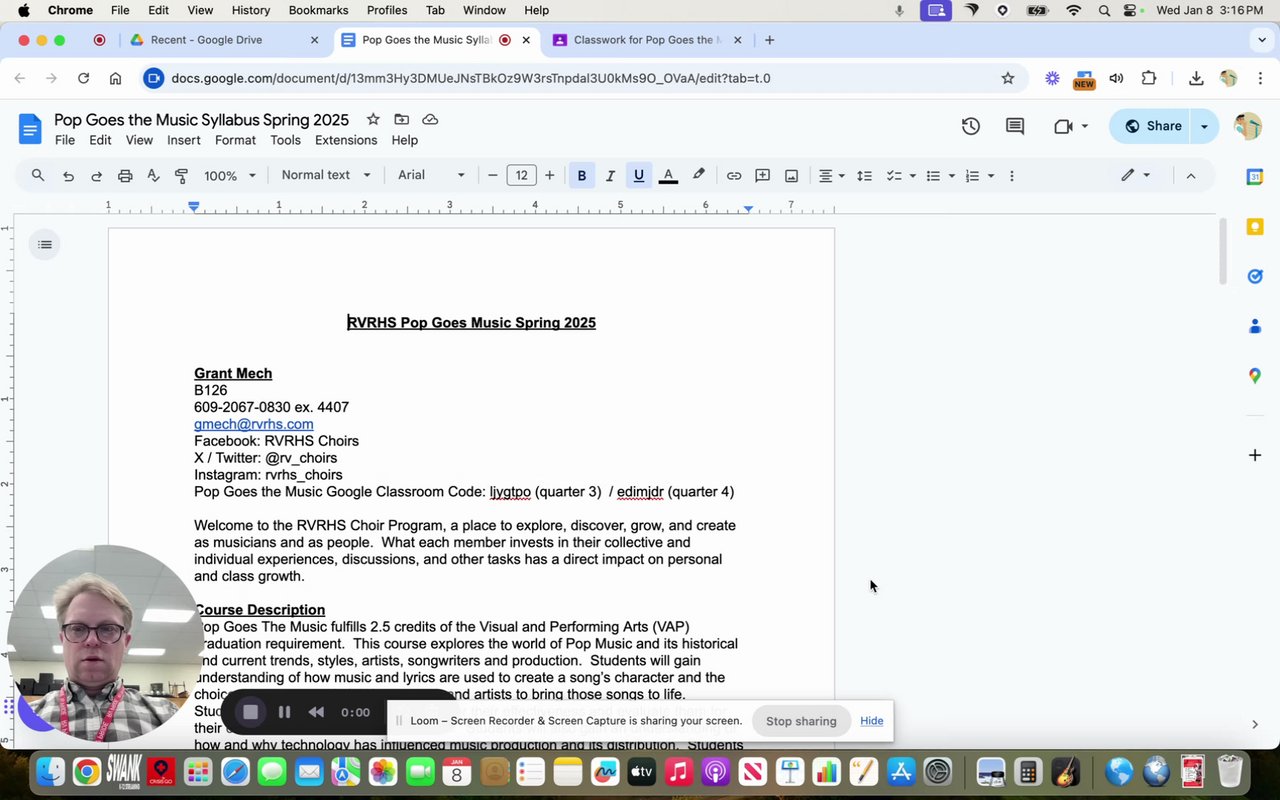Screen dimensions: 1280x800
Task: Switch to the Classwork for Pop Goes tab
Action: point(646,40)
